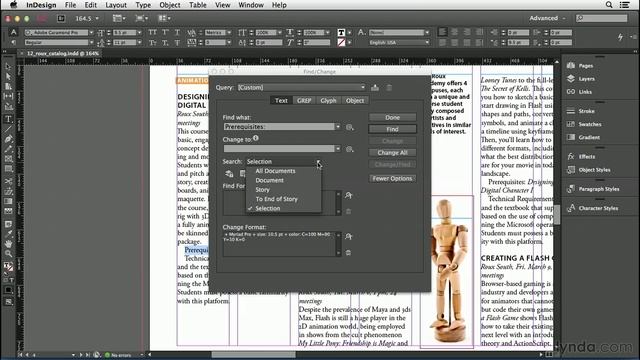Select the Pencil tool

[8, 149]
